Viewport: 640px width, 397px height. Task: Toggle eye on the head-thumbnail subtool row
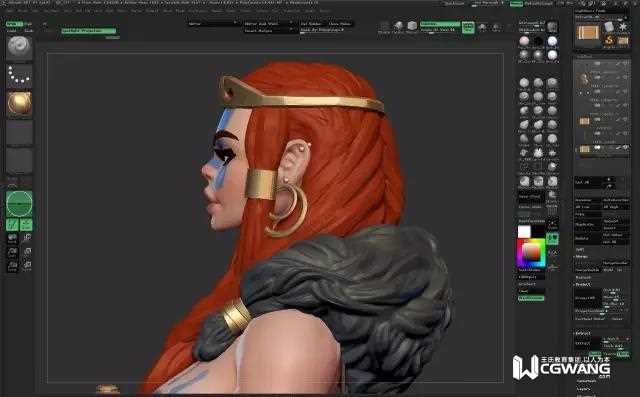625,77
